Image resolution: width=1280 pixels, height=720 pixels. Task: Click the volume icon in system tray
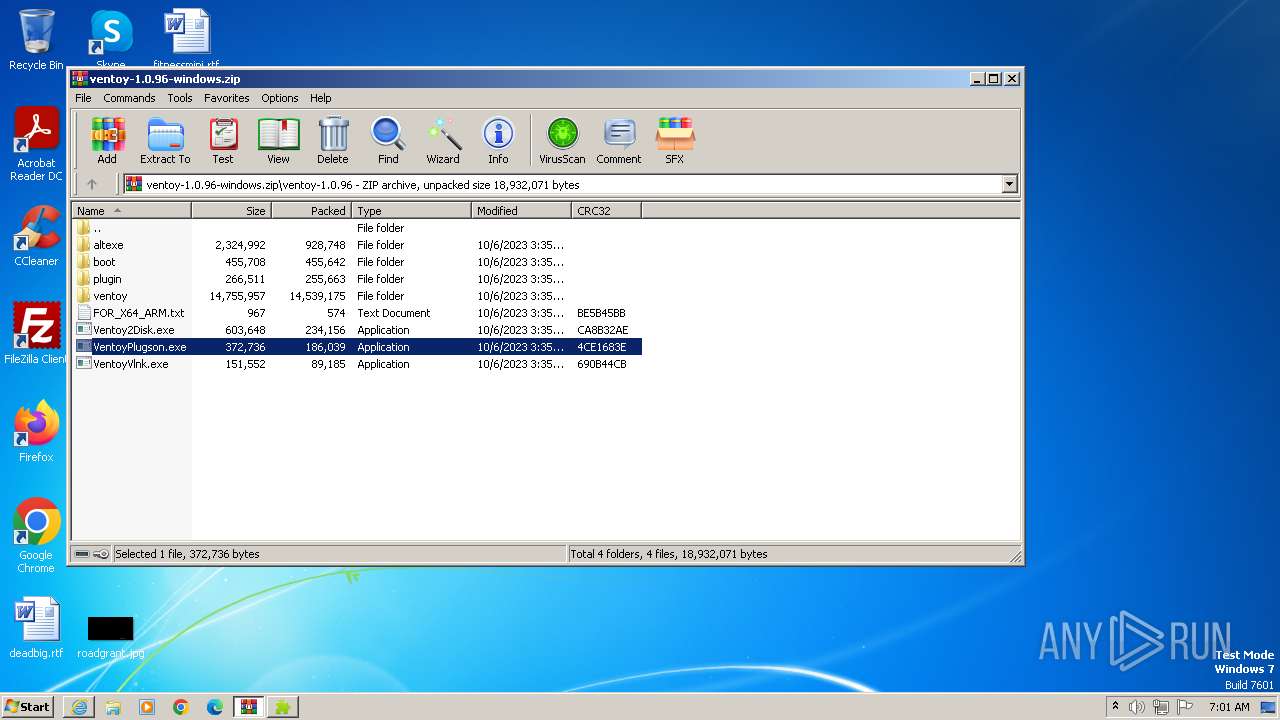point(1137,707)
